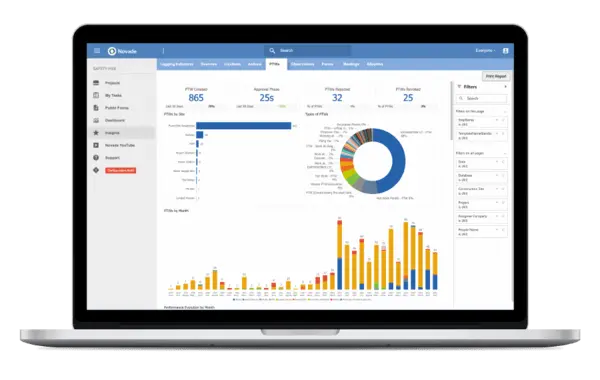Click the 25s Approval Phase value

tap(267, 98)
